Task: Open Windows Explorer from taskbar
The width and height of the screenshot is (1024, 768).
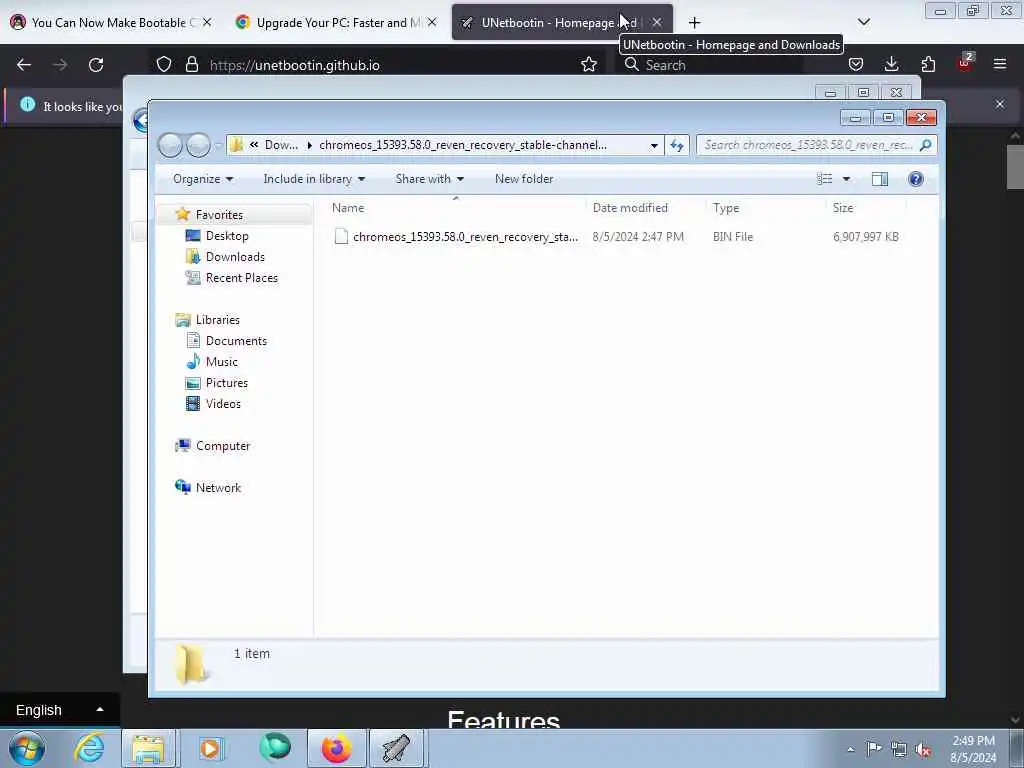Action: [148, 748]
